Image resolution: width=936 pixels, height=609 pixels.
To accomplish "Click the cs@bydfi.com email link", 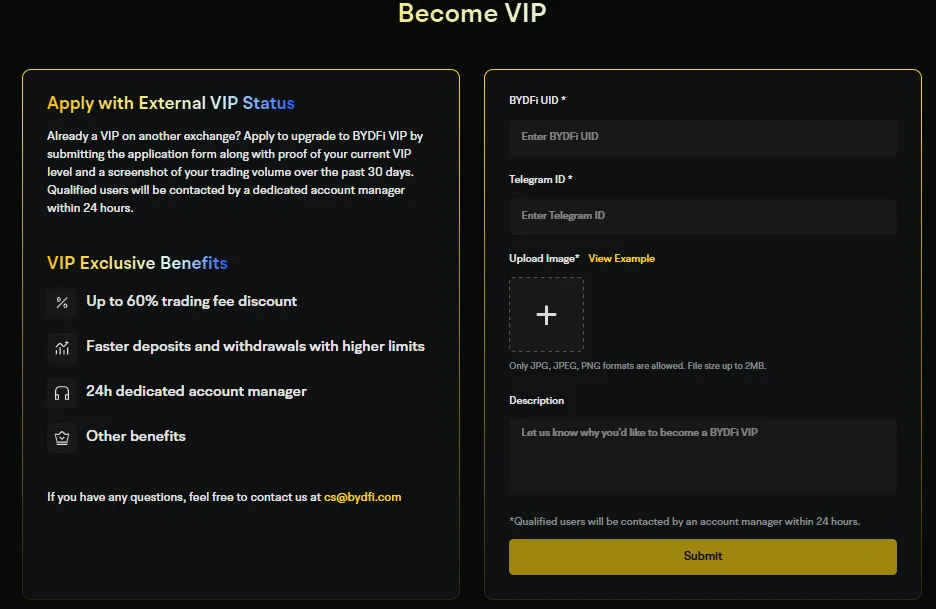I will [x=362, y=497].
